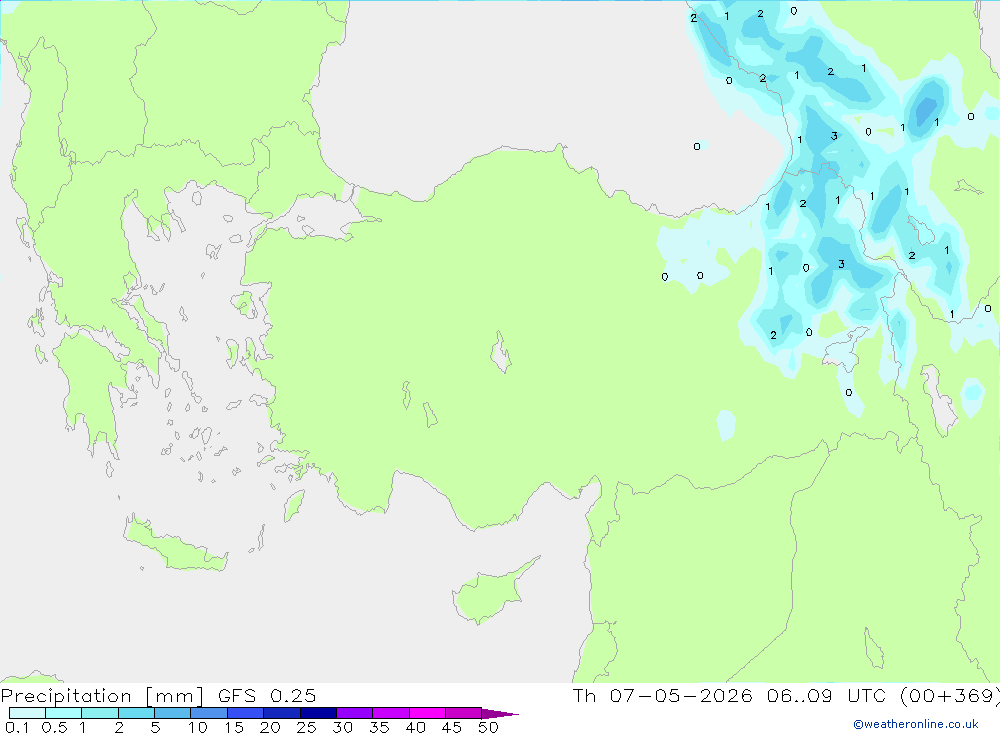Pick the 35–40 mm legend swatch

click(391, 713)
